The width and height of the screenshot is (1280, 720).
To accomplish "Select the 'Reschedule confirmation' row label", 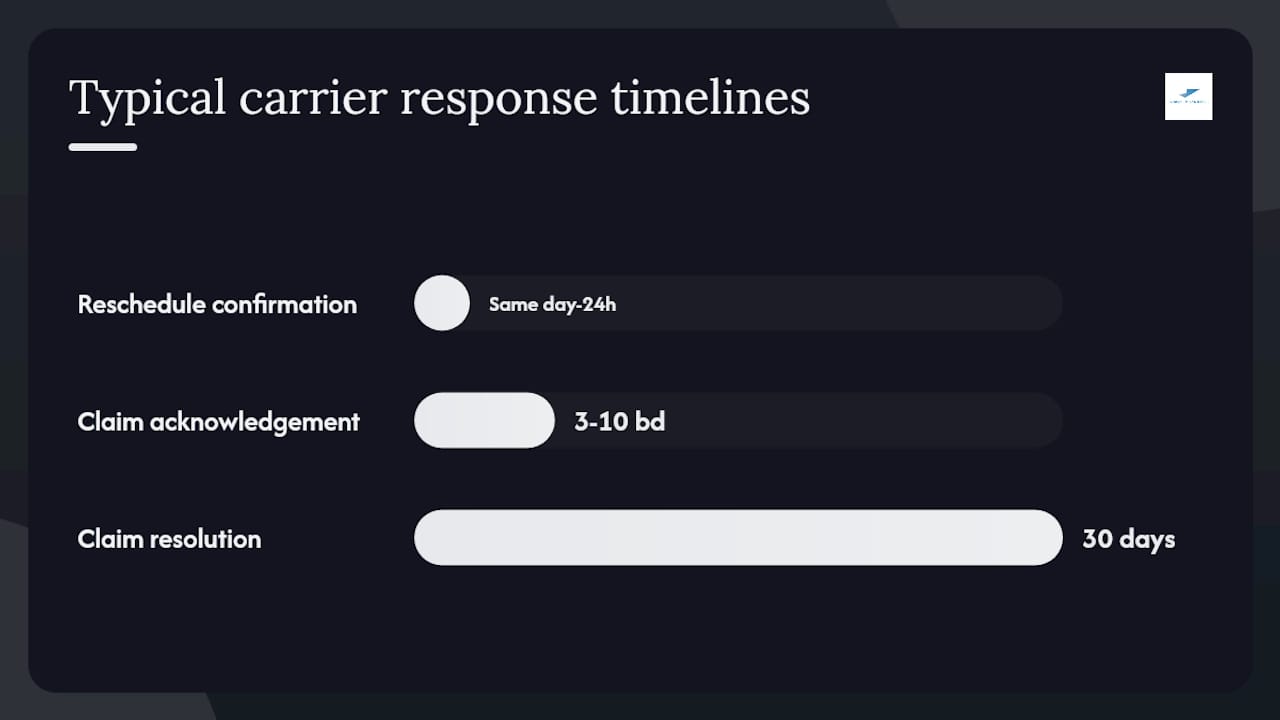I will click(x=217, y=304).
